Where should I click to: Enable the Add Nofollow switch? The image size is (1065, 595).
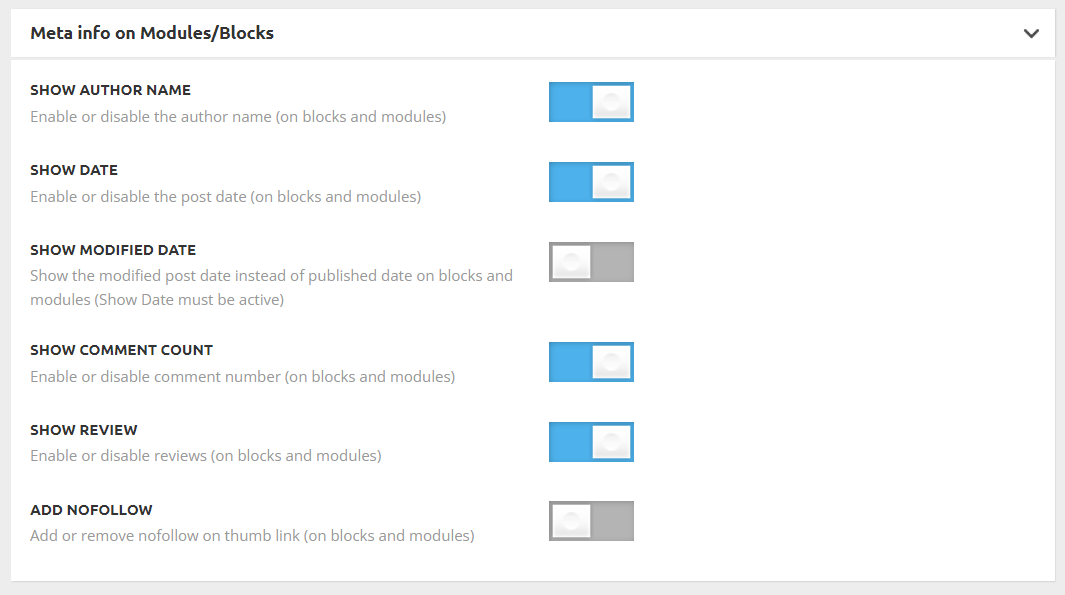591,521
